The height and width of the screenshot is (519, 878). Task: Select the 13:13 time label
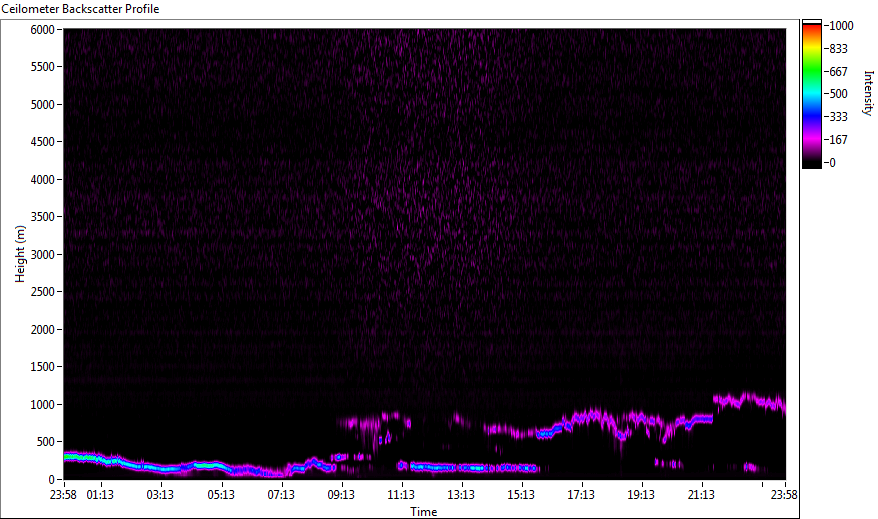[461, 495]
